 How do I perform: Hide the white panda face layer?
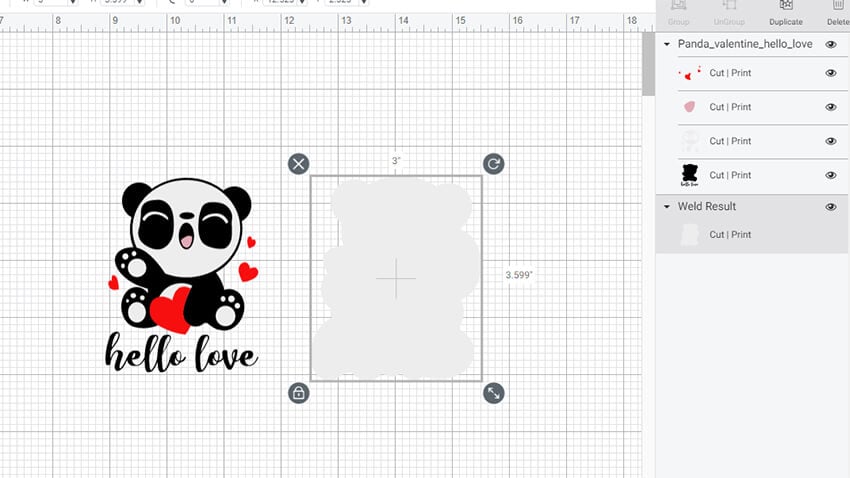point(830,141)
